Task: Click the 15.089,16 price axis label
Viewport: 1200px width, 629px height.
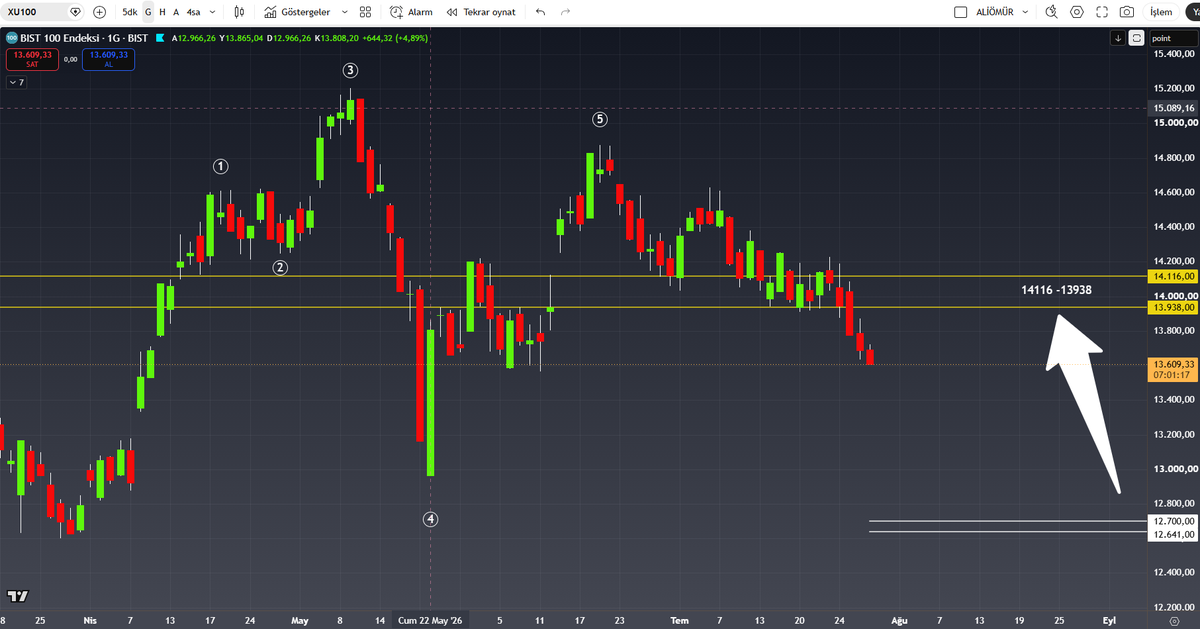Action: coord(1174,107)
